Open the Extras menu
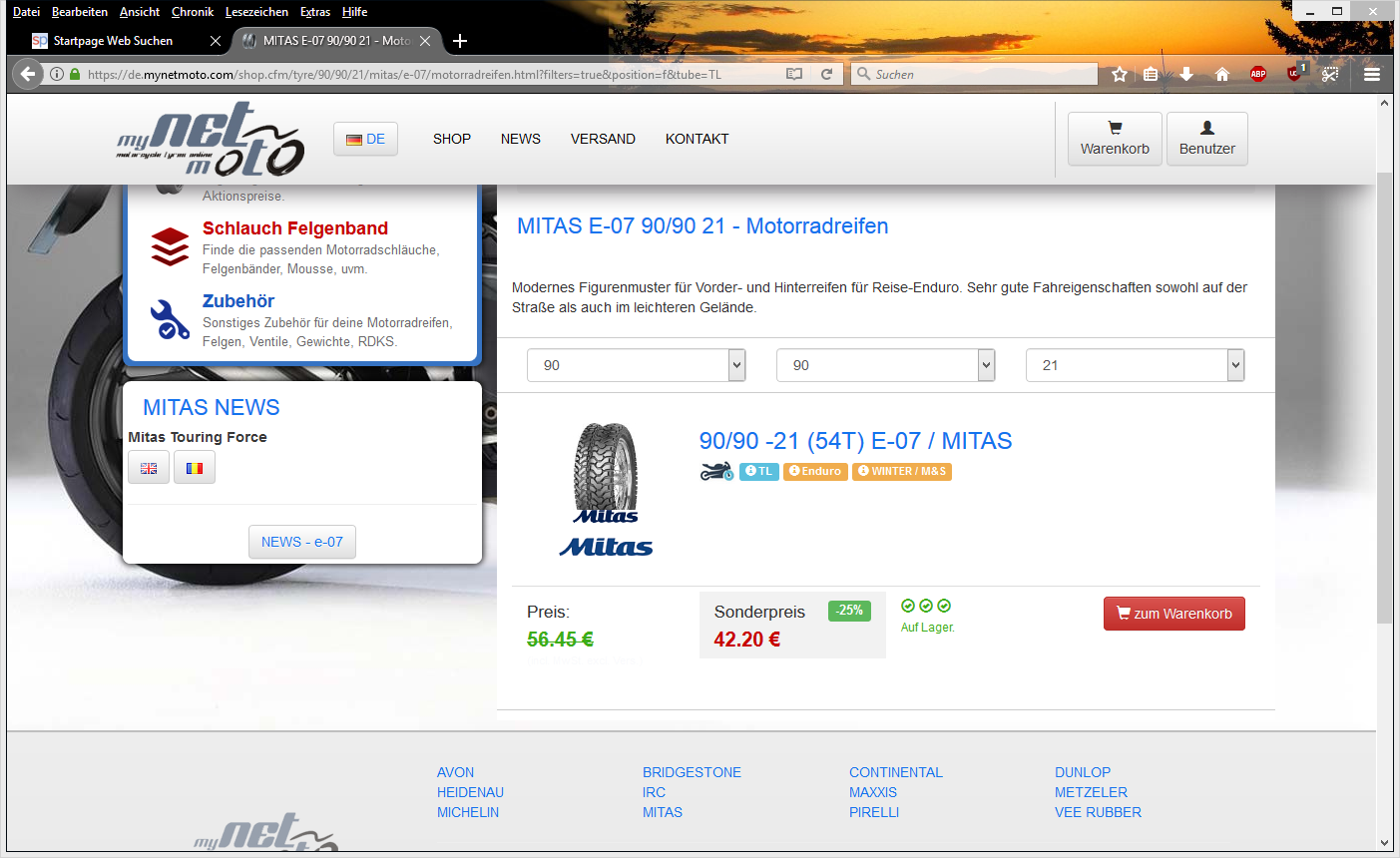This screenshot has height=858, width=1400. 315,12
